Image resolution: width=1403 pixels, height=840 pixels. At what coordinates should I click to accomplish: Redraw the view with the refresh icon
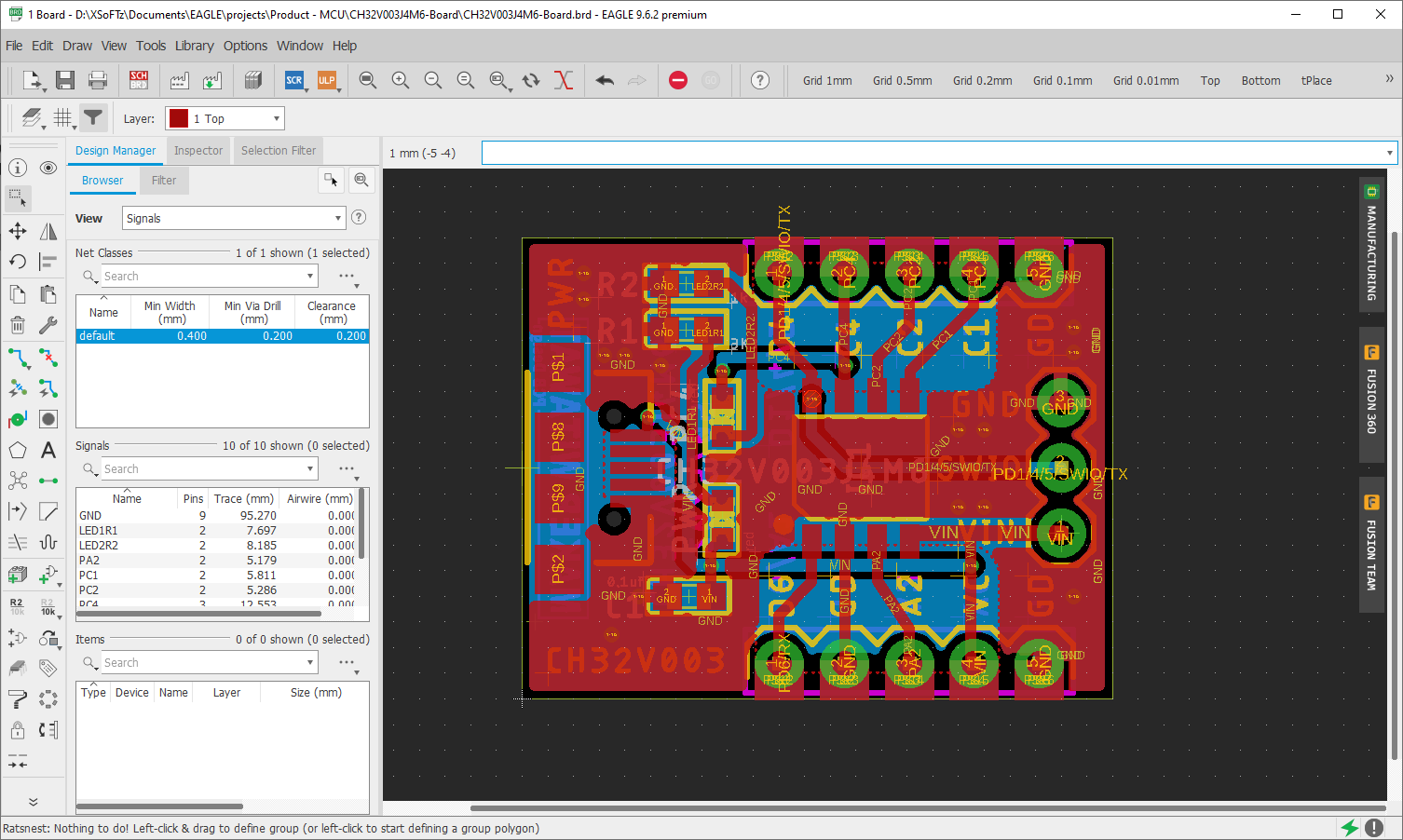point(531,80)
